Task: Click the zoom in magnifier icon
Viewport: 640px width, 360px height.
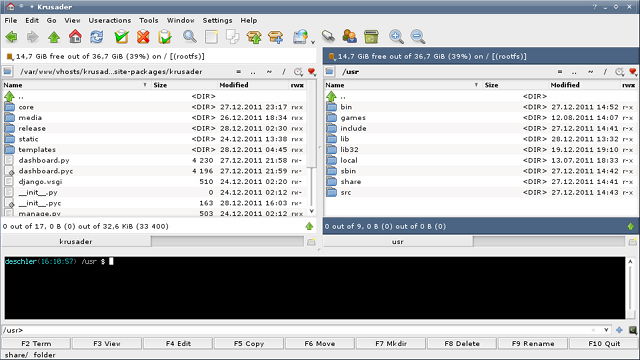Action: (396, 37)
